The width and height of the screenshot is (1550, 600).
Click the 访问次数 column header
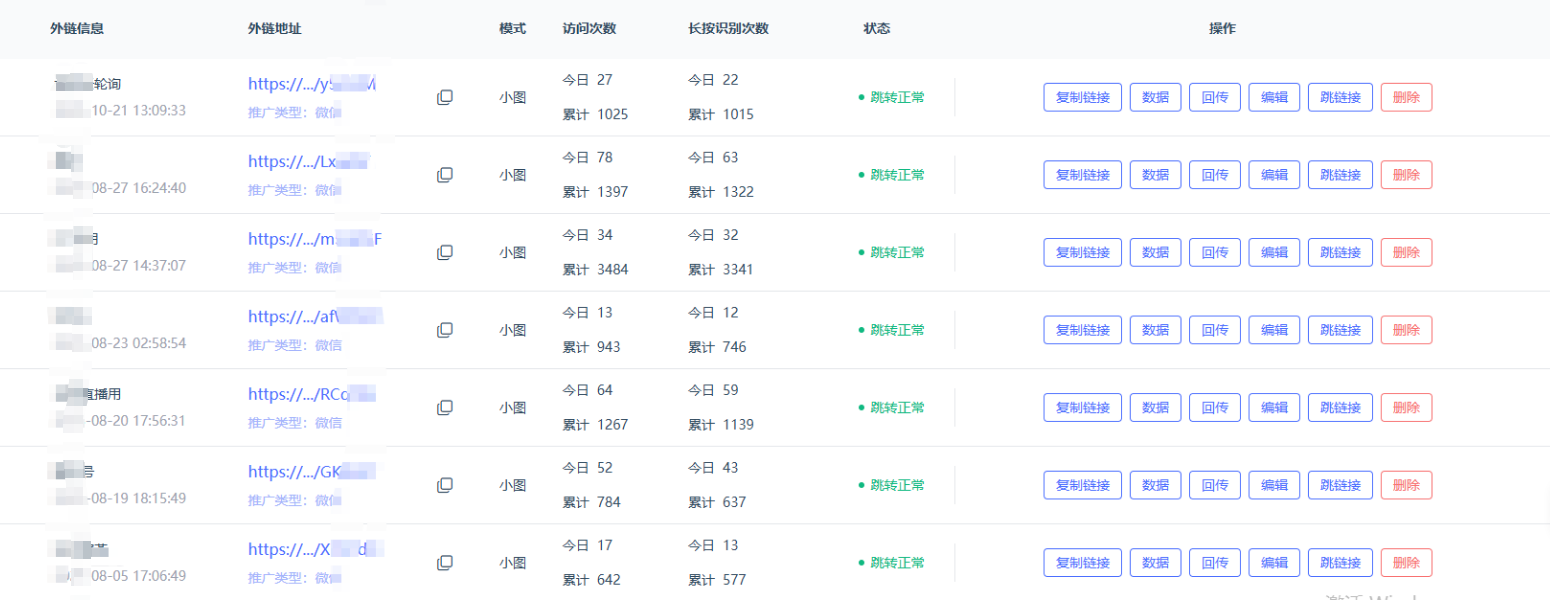click(589, 28)
